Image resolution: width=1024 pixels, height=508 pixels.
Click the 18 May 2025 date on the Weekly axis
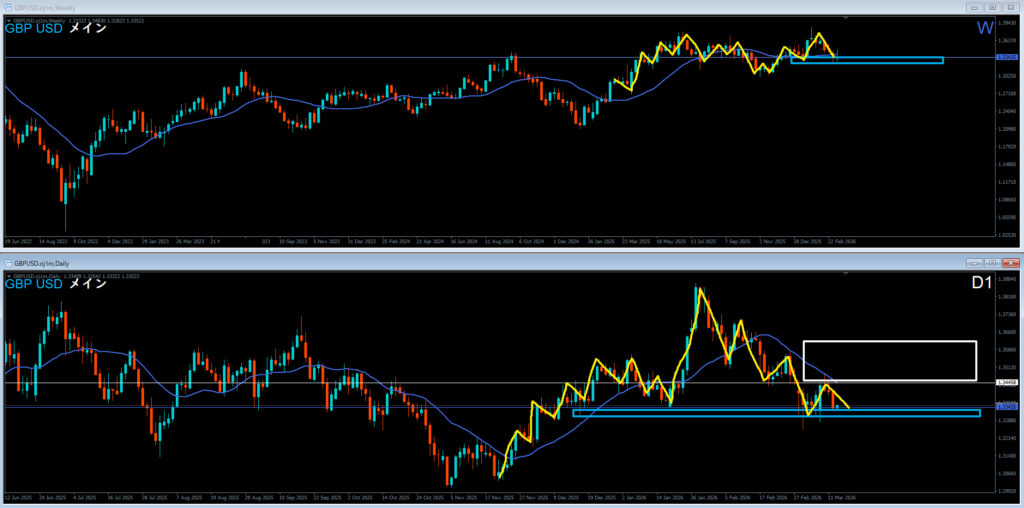pyautogui.click(x=671, y=241)
